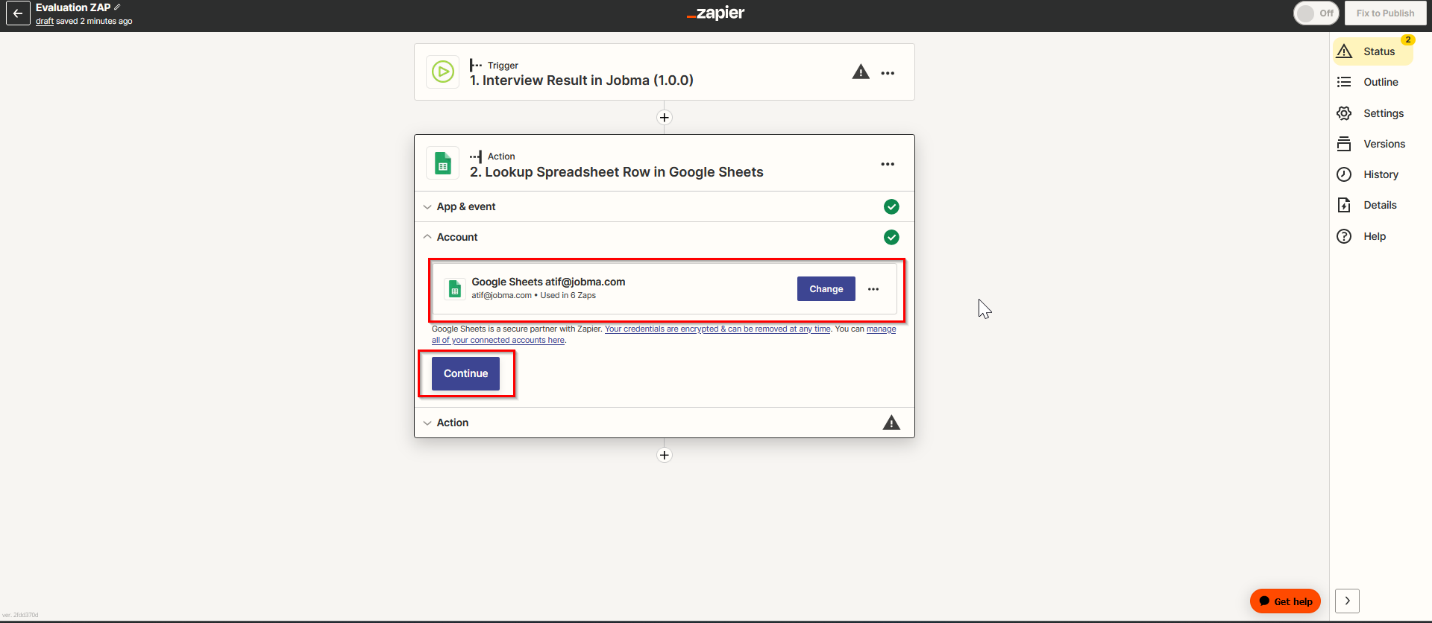Click the Google Sheets action step icon
This screenshot has width=1432, height=623.
coord(442,163)
